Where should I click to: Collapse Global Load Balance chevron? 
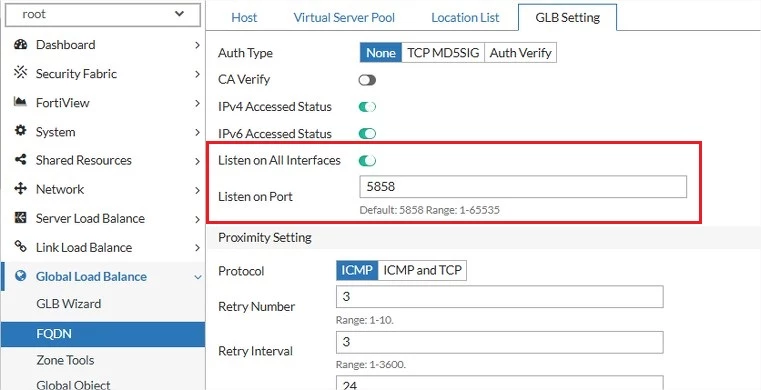pyautogui.click(x=197, y=277)
